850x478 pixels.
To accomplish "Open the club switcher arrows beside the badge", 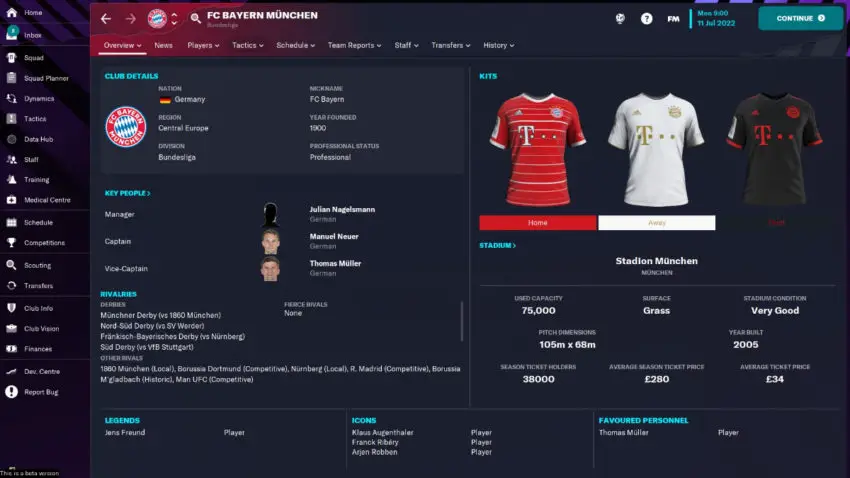I will [174, 19].
